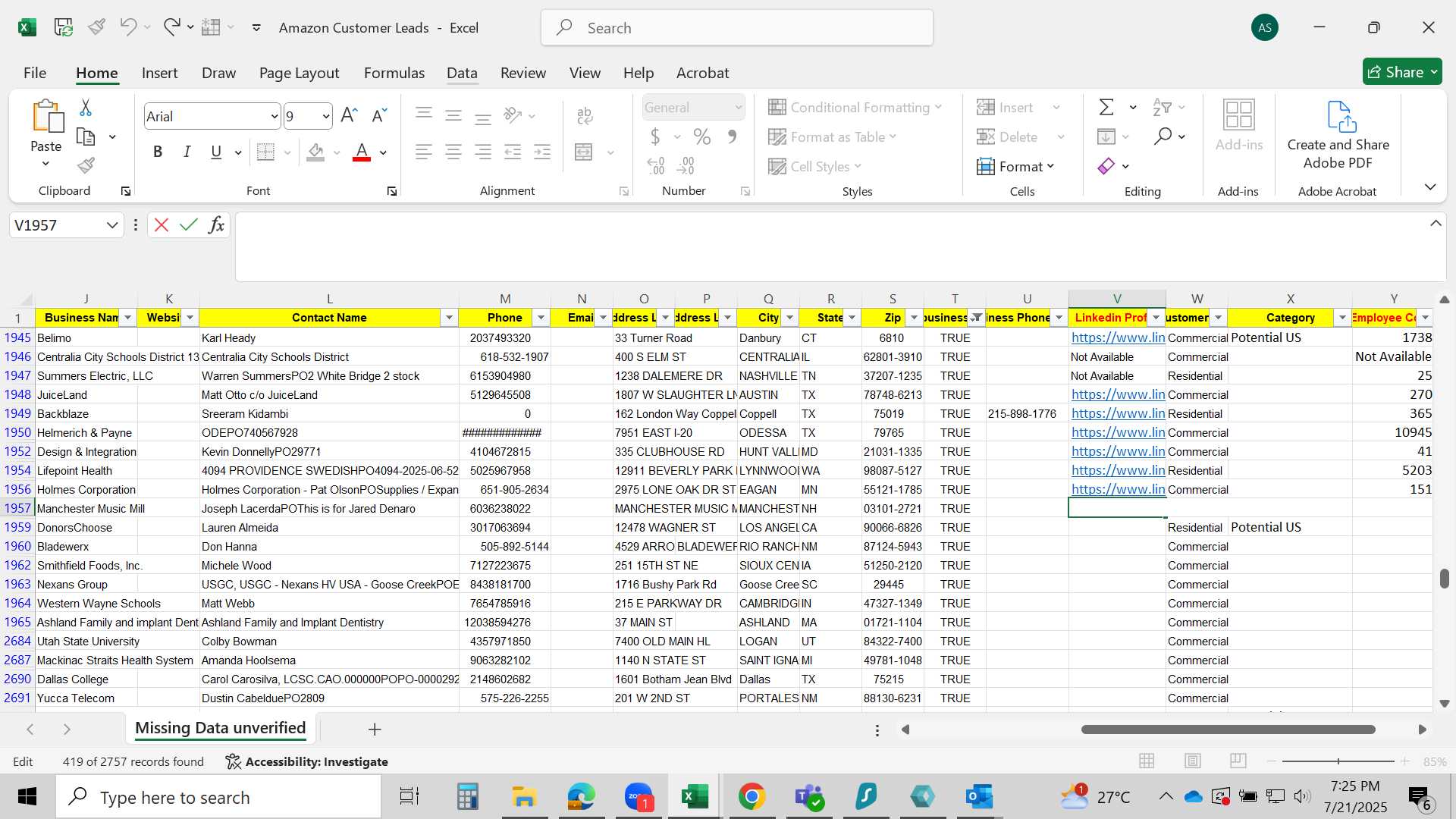Click the Percent Style icon
Image resolution: width=1456 pixels, height=819 pixels.
click(702, 136)
